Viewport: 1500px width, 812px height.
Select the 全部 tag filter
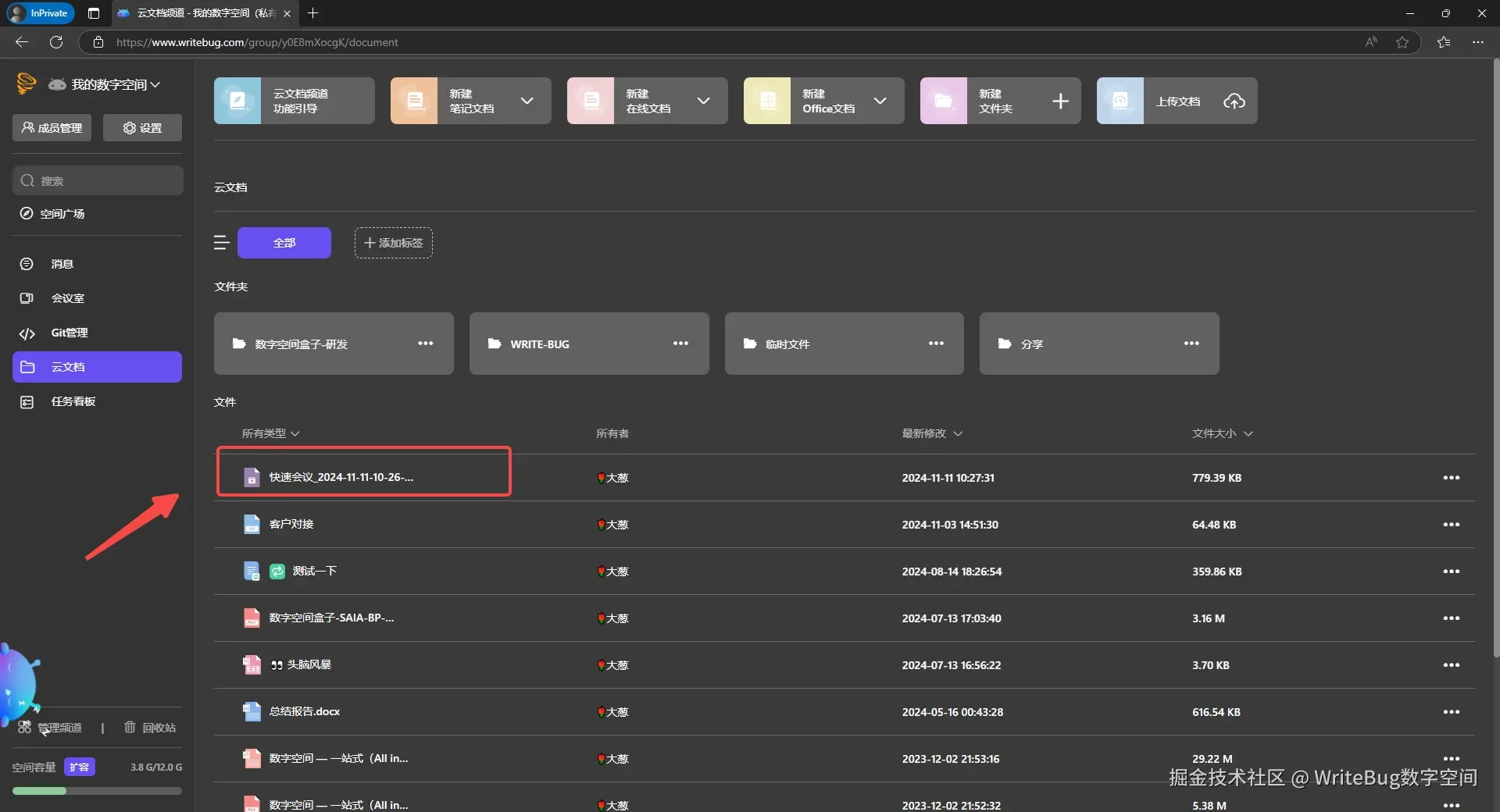pos(284,243)
